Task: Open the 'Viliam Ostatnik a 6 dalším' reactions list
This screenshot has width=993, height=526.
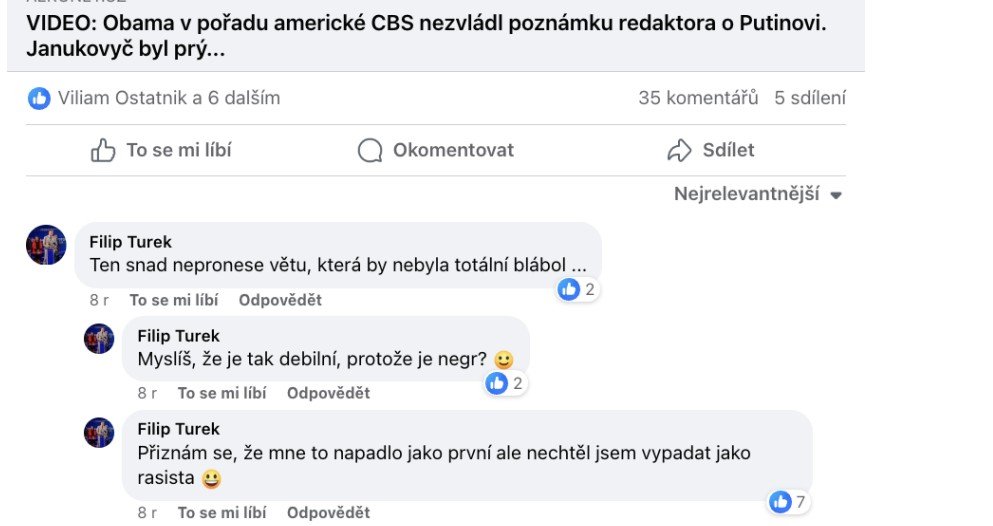Action: (x=169, y=98)
